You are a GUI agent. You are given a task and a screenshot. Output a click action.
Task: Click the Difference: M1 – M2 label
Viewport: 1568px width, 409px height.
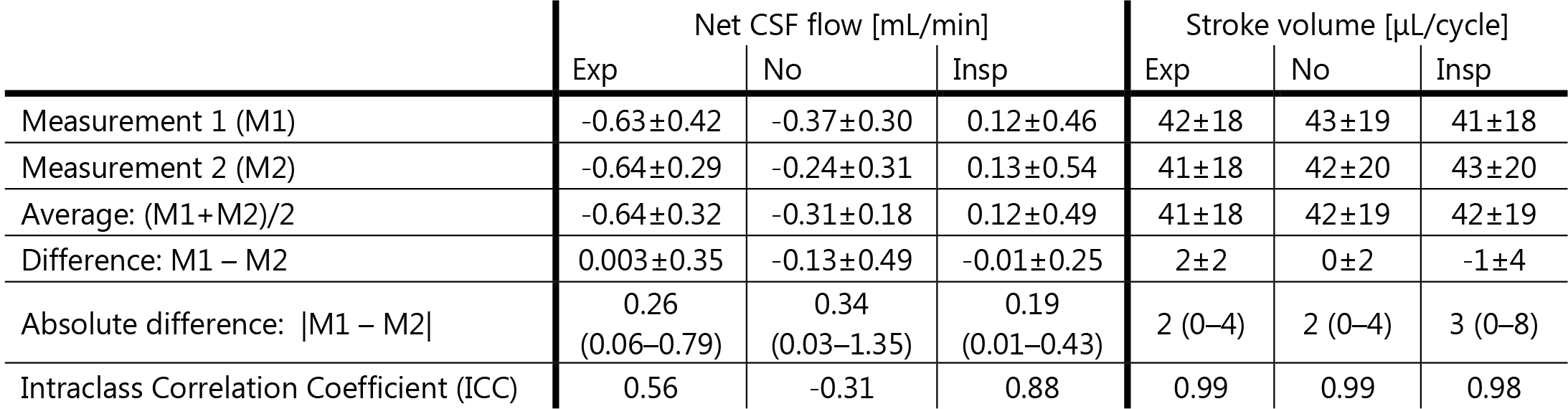click(x=154, y=260)
